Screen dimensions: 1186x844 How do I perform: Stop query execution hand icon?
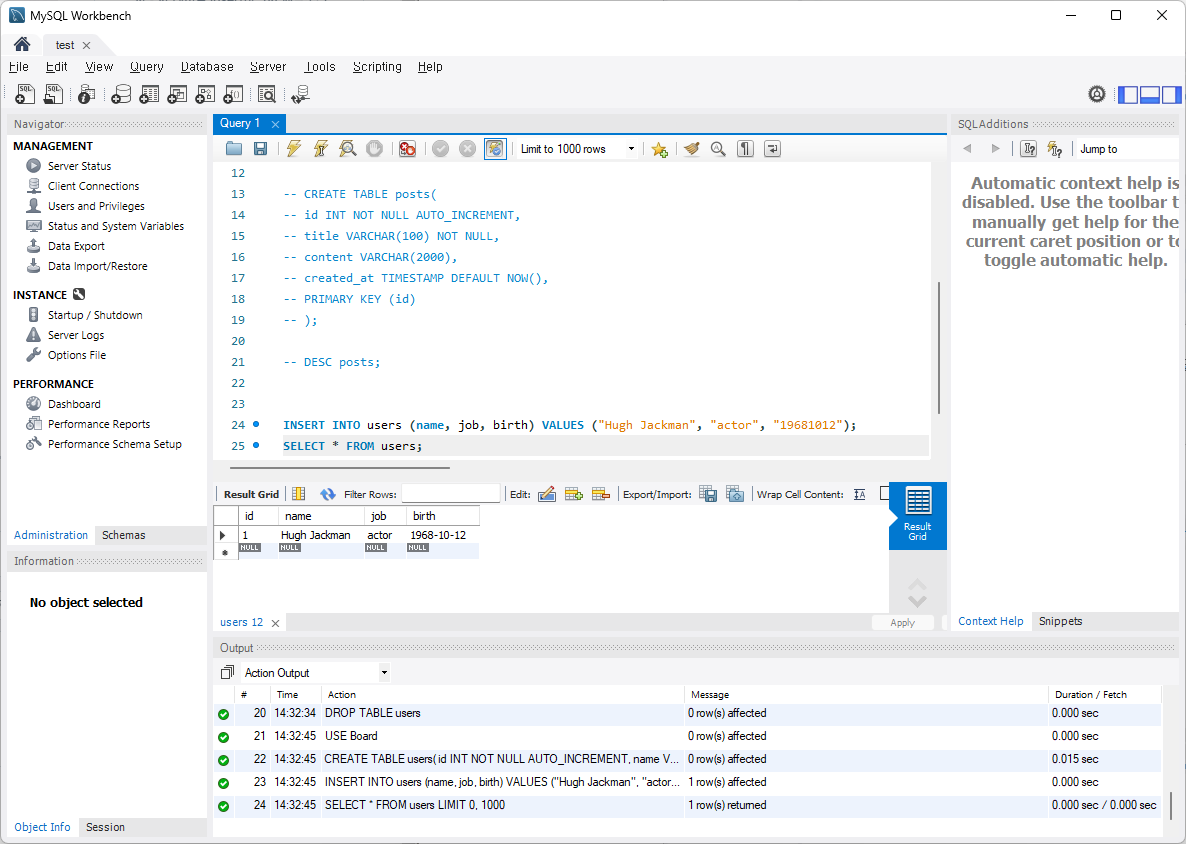(x=374, y=149)
